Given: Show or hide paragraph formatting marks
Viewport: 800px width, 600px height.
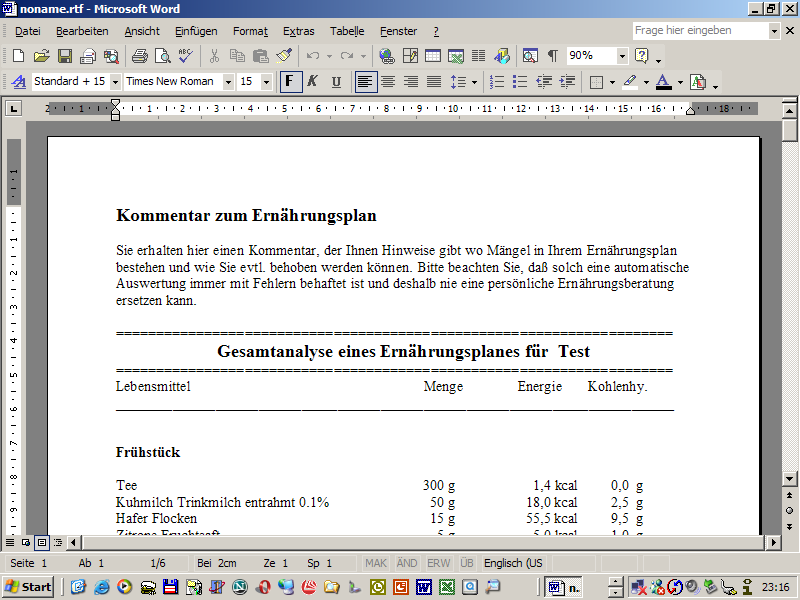Looking at the screenshot, I should [x=553, y=56].
